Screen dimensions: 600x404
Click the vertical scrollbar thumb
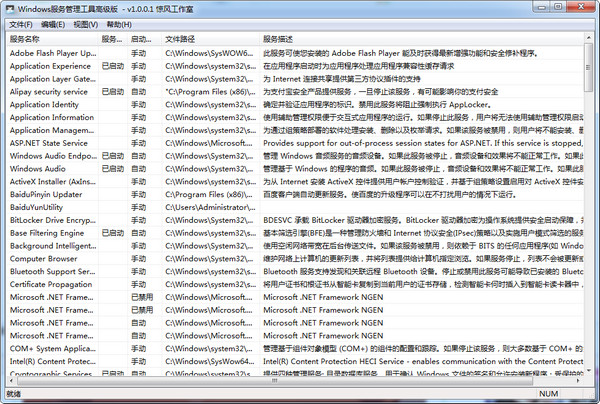point(589,67)
